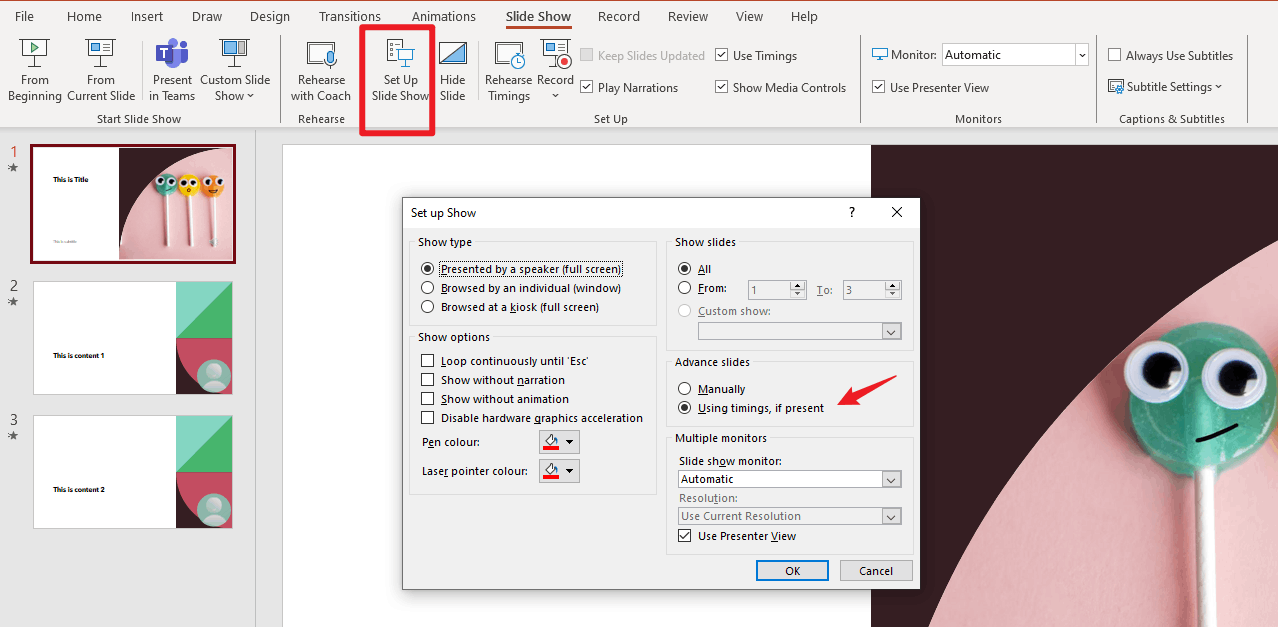This screenshot has height=627, width=1278.
Task: Click the Record slideshow icon
Action: point(555,53)
